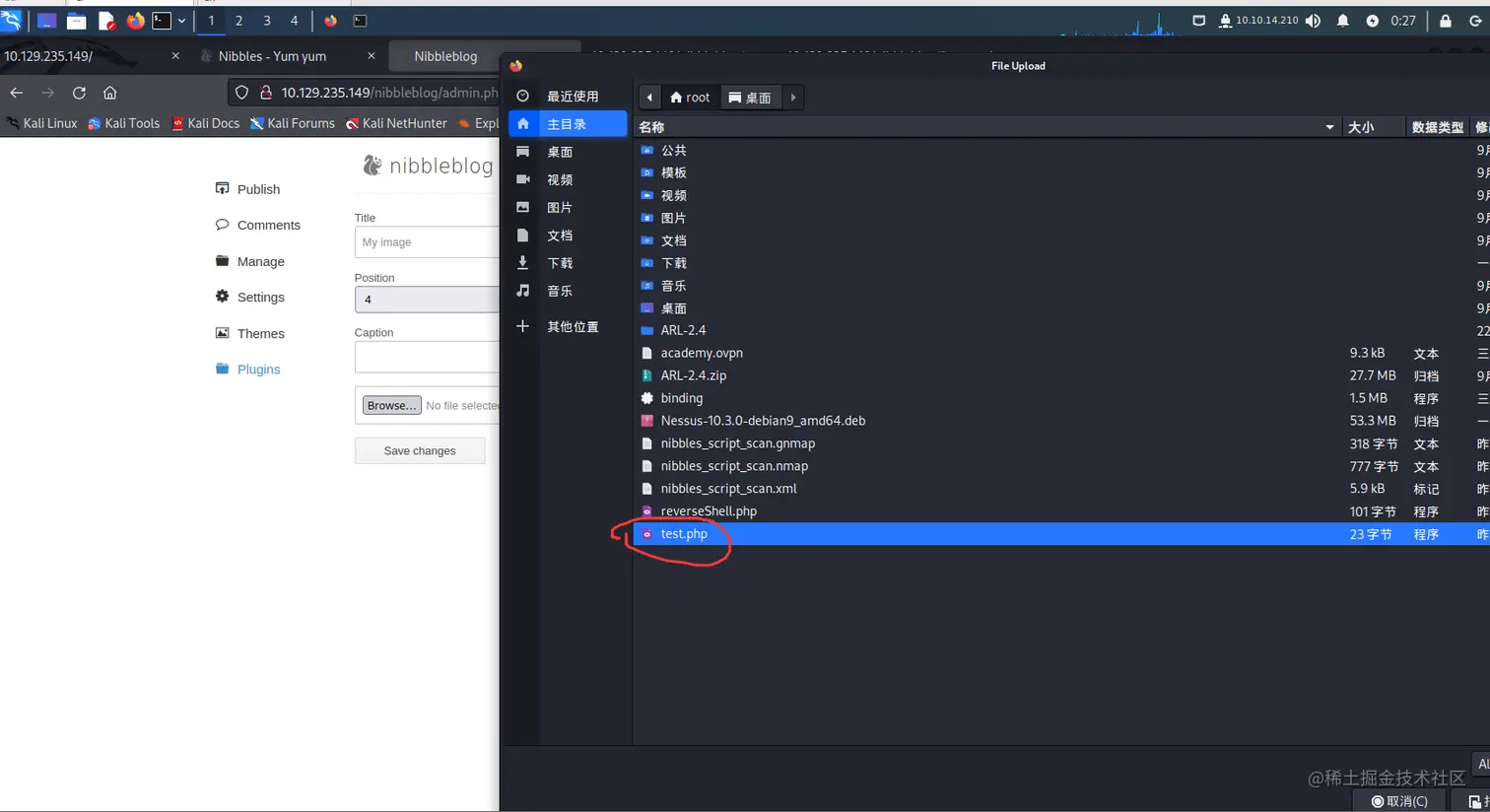Screen dimensions: 1490x812
Task: Focus the Caption input field
Action: tap(427, 356)
